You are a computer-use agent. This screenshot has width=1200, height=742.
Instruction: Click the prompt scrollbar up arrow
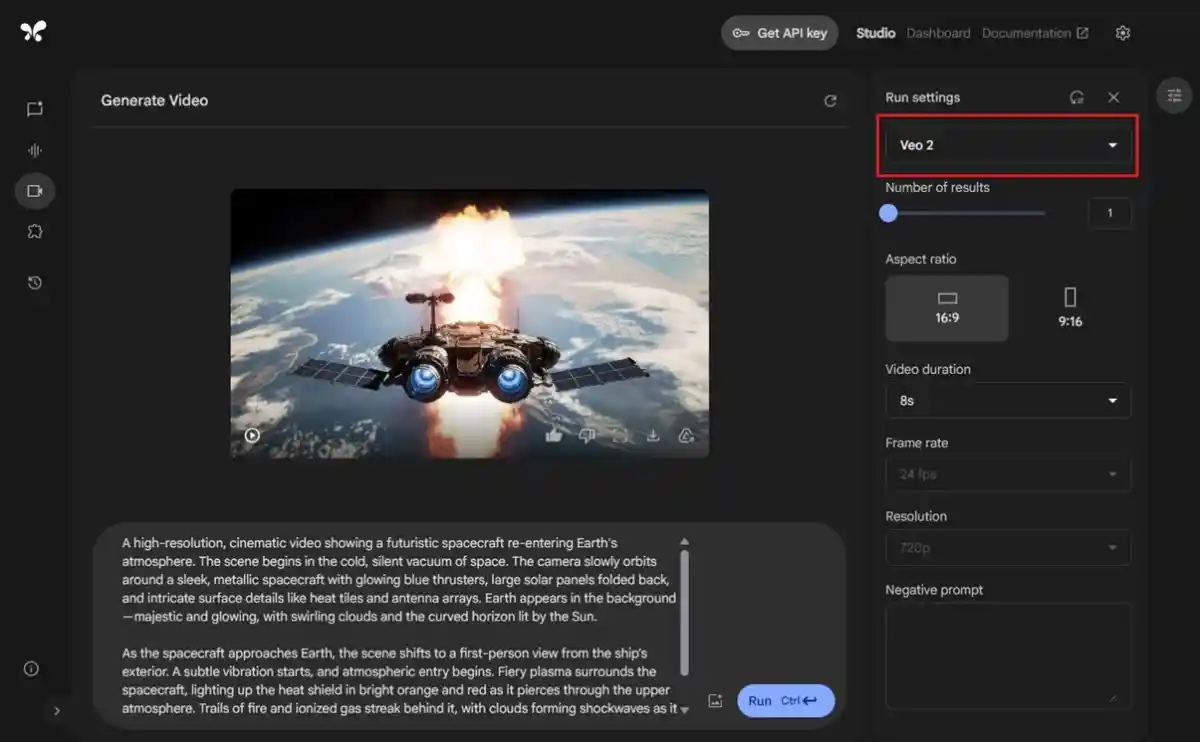(x=684, y=542)
